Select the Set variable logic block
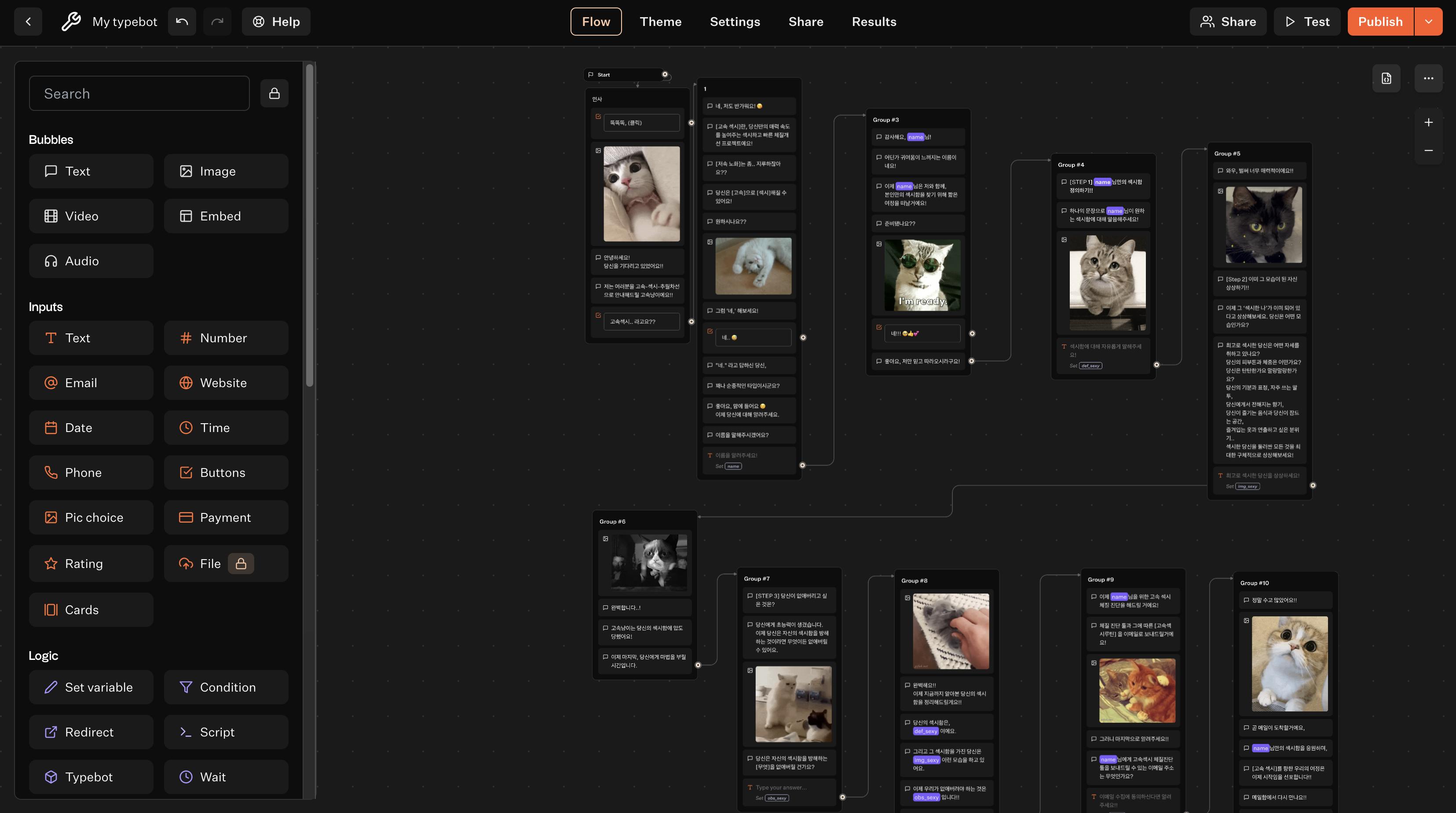1456x813 pixels. pos(91,687)
